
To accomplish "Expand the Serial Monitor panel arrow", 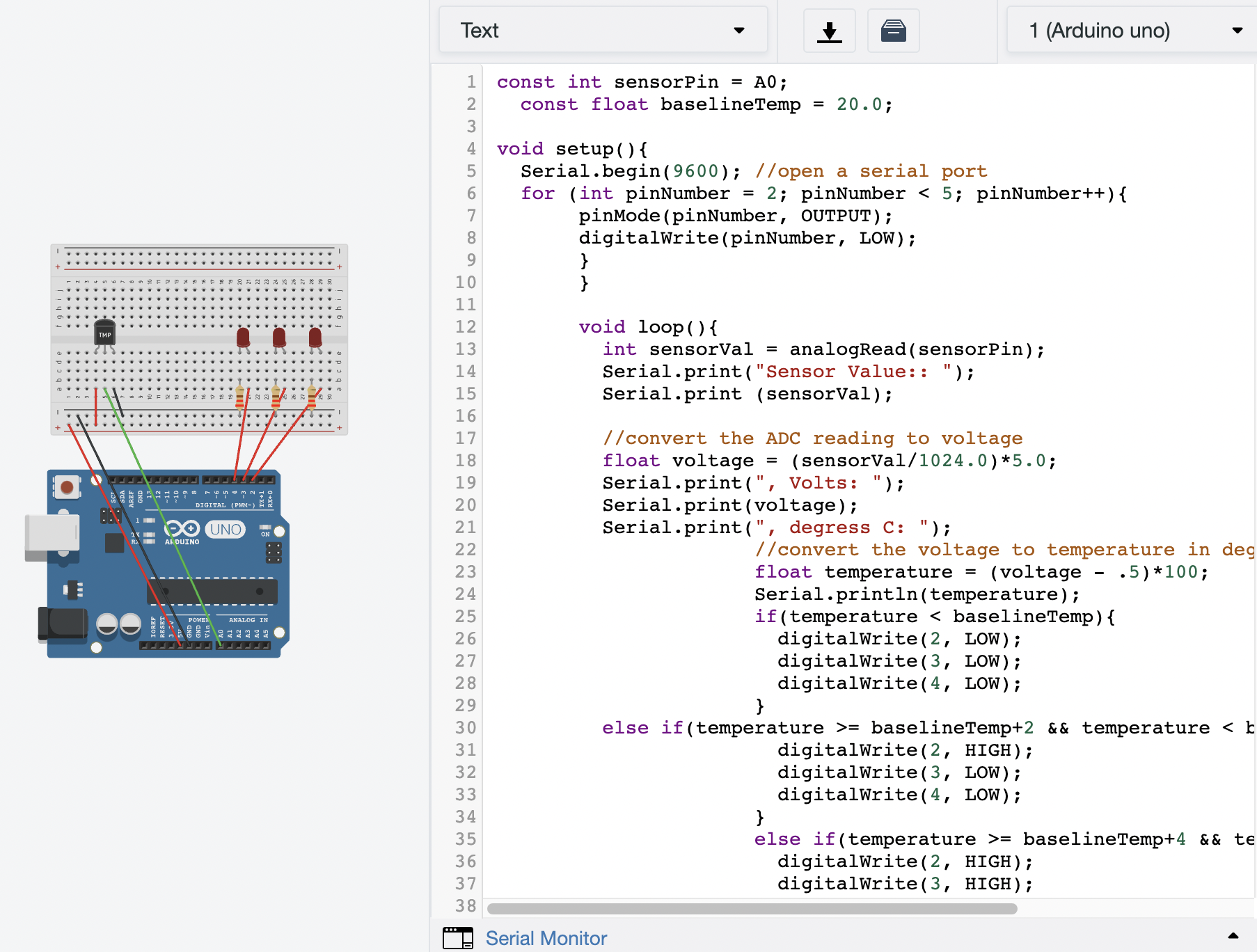I will tap(1233, 936).
